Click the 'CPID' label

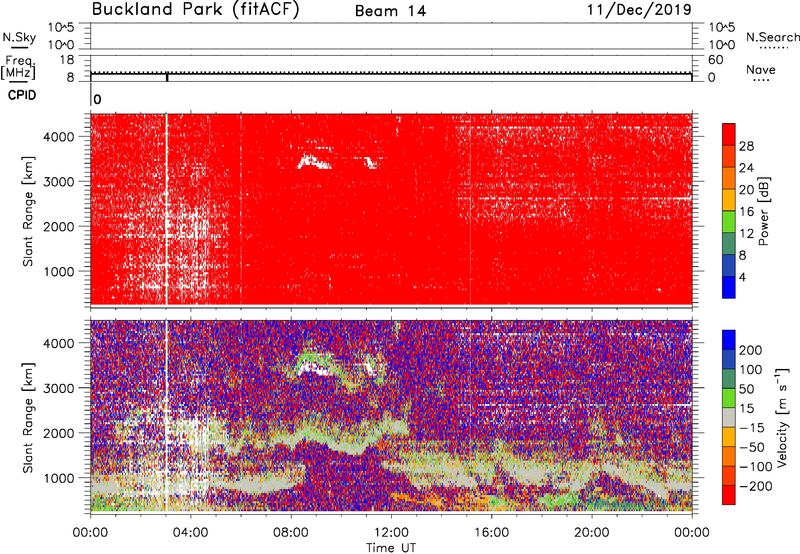[22, 96]
